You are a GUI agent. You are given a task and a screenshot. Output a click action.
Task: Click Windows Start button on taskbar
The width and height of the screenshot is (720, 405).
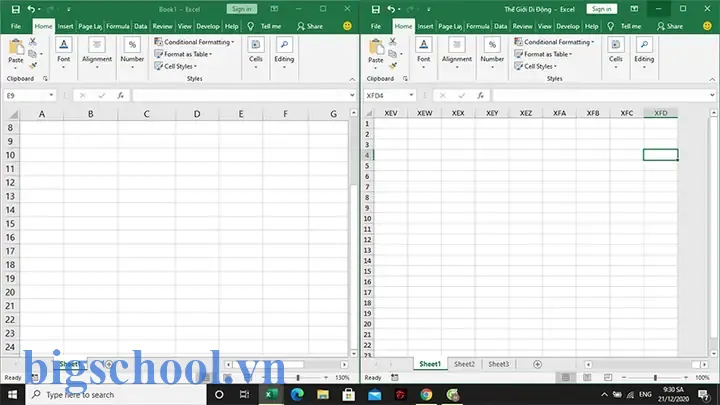12,395
